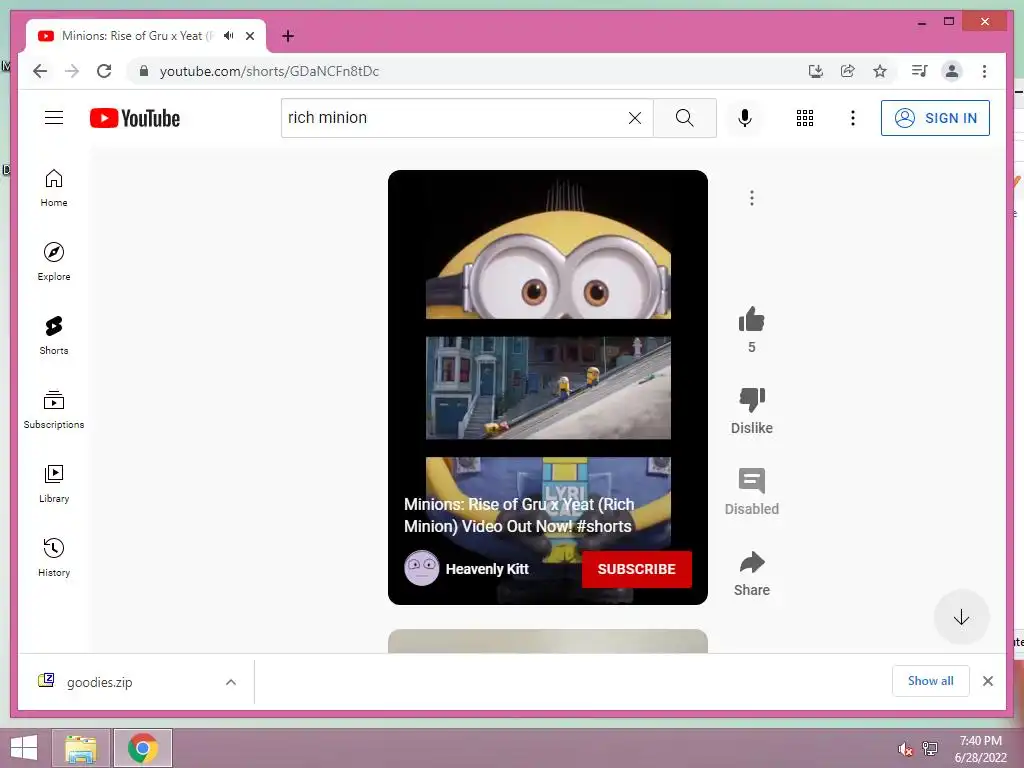Go forward in Chrome

[x=72, y=71]
